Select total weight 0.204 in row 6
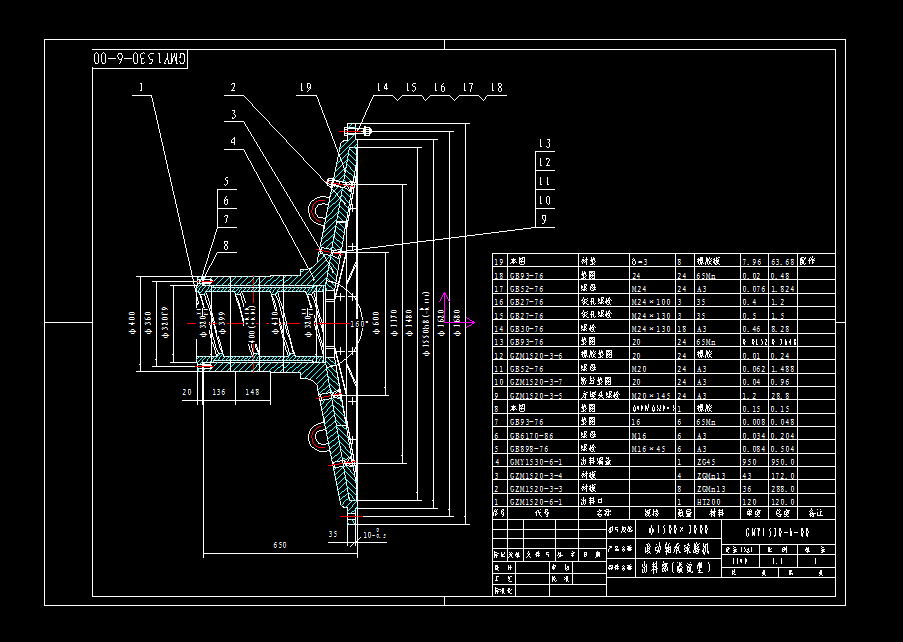903x642 pixels. (783, 436)
